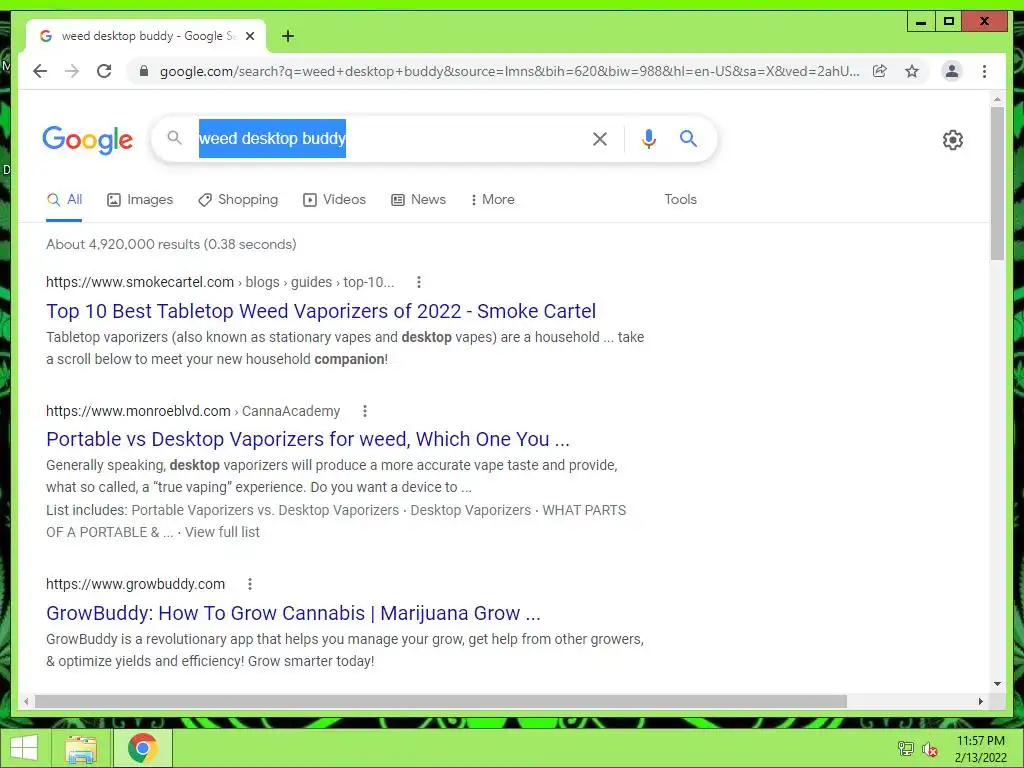The width and height of the screenshot is (1024, 768).
Task: Start voice search with microphone
Action: 648,138
